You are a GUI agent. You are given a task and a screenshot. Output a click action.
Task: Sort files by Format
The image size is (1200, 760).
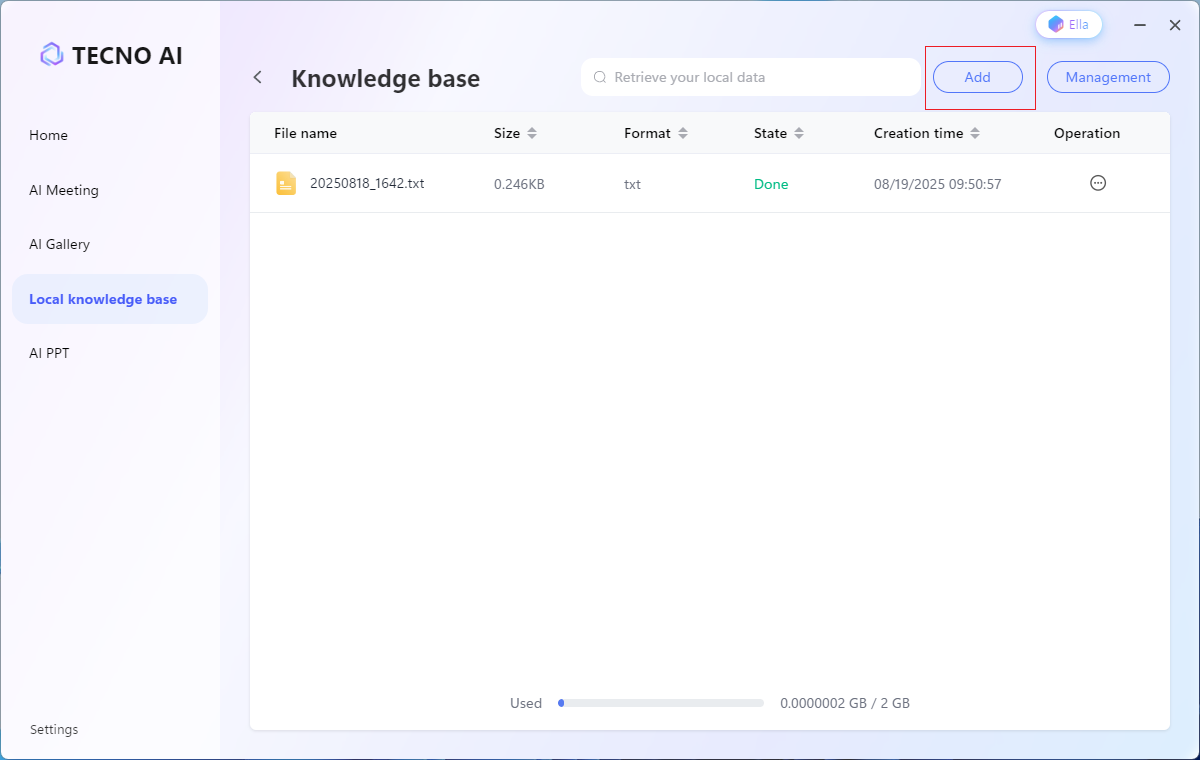pyautogui.click(x=683, y=133)
